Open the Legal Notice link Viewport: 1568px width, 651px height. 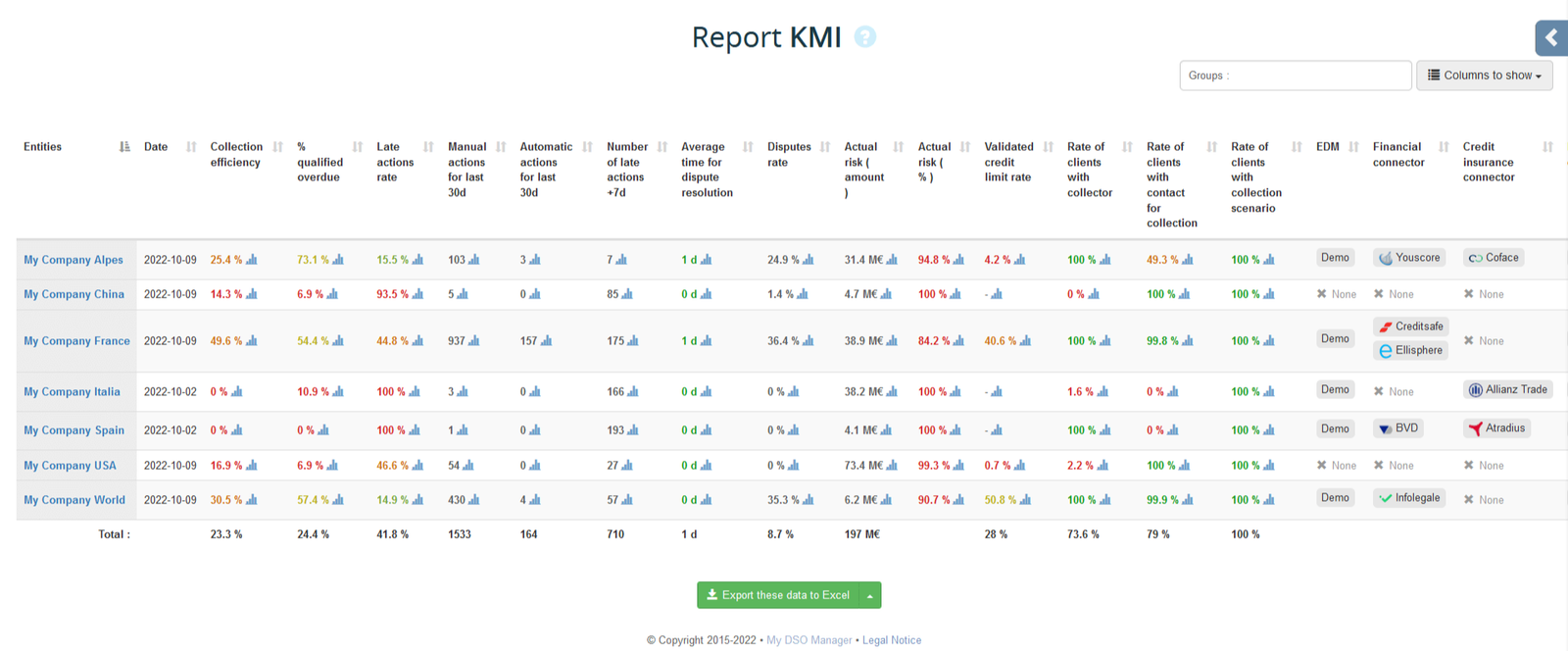891,640
